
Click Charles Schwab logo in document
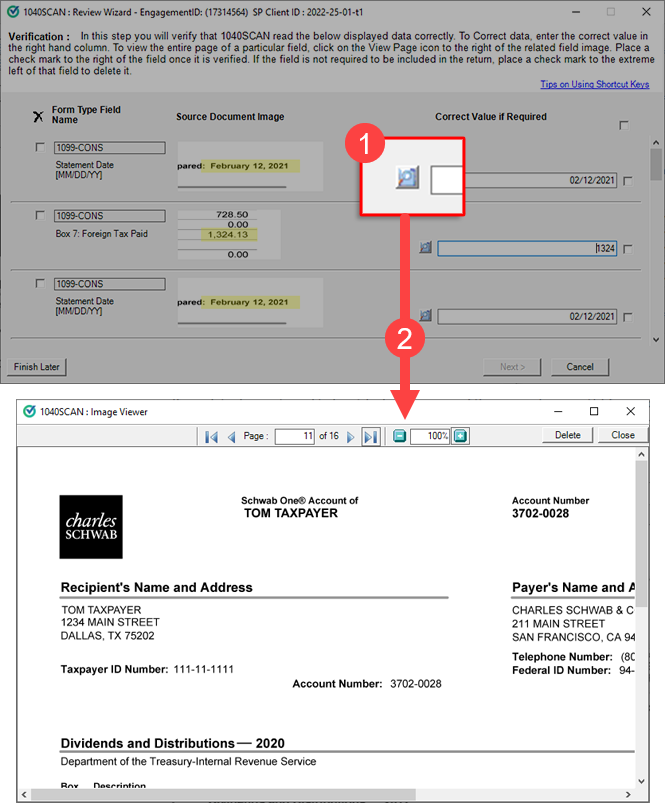91,527
